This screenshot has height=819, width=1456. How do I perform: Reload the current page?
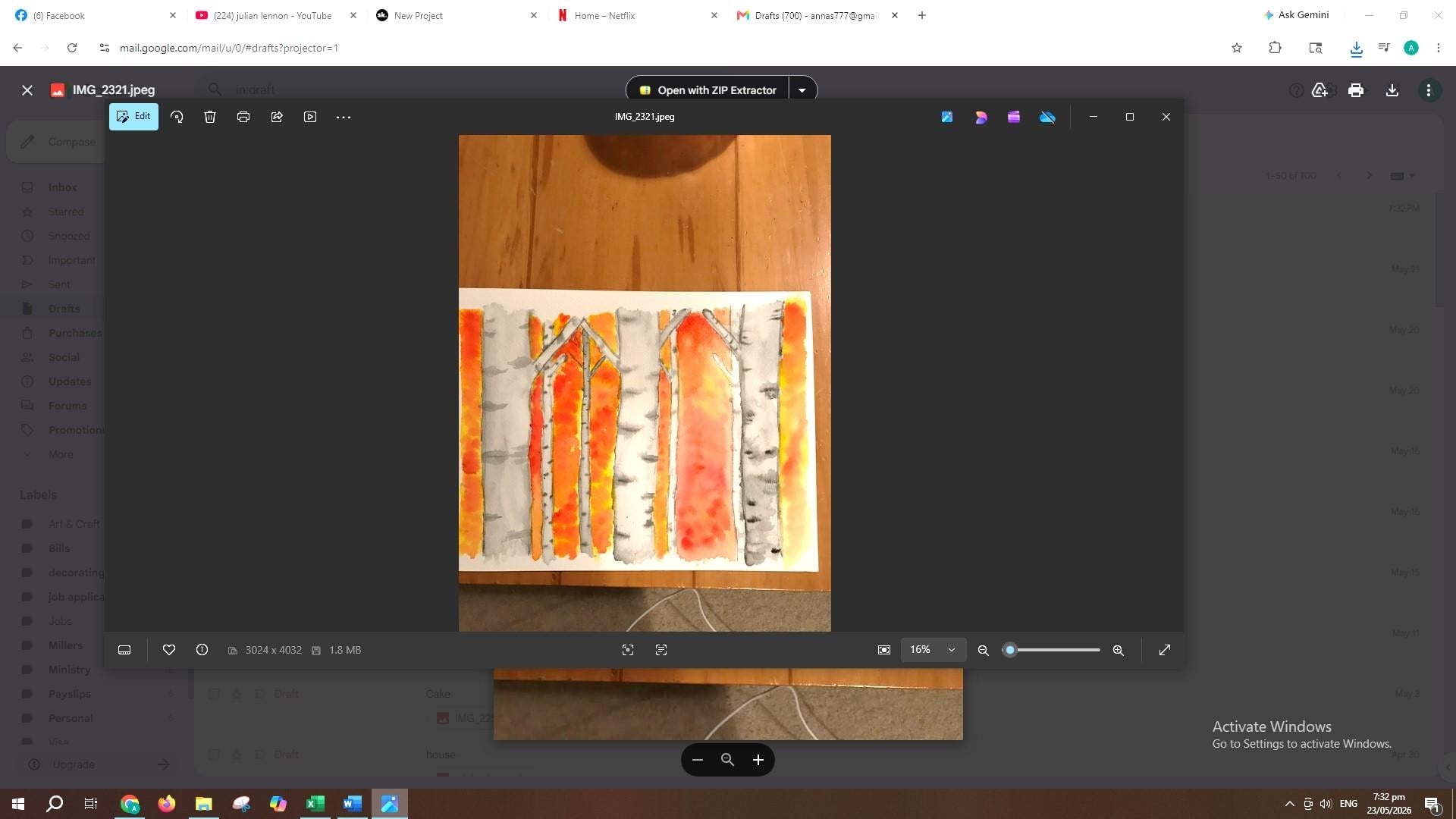point(72,48)
